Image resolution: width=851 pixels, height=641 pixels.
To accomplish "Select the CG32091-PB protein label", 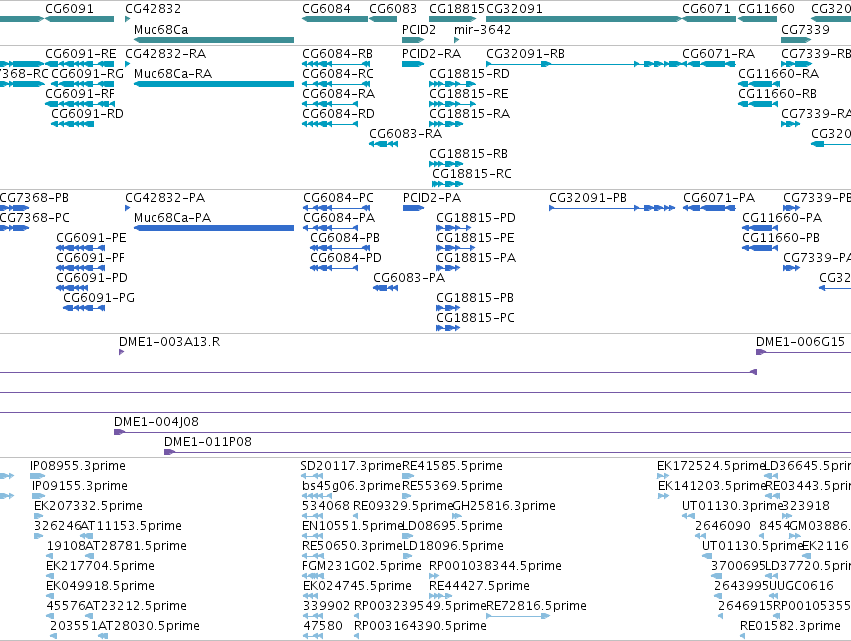I will pyautogui.click(x=588, y=198).
